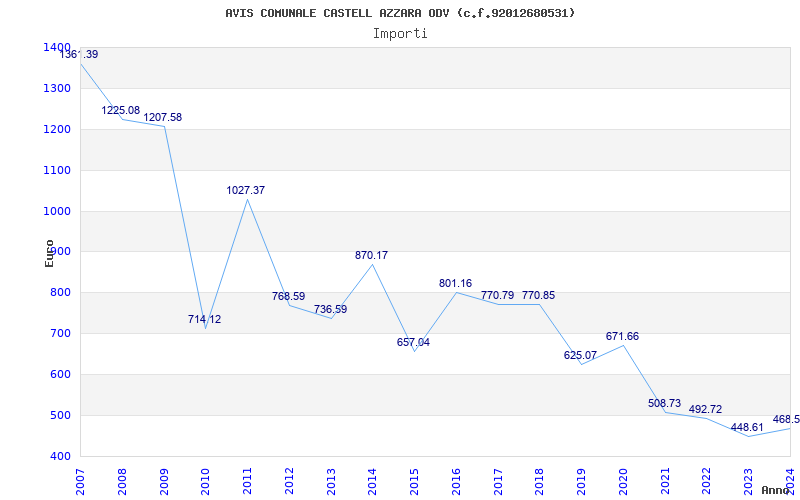Select data label 768.59
This screenshot has width=800, height=500.
288,296
